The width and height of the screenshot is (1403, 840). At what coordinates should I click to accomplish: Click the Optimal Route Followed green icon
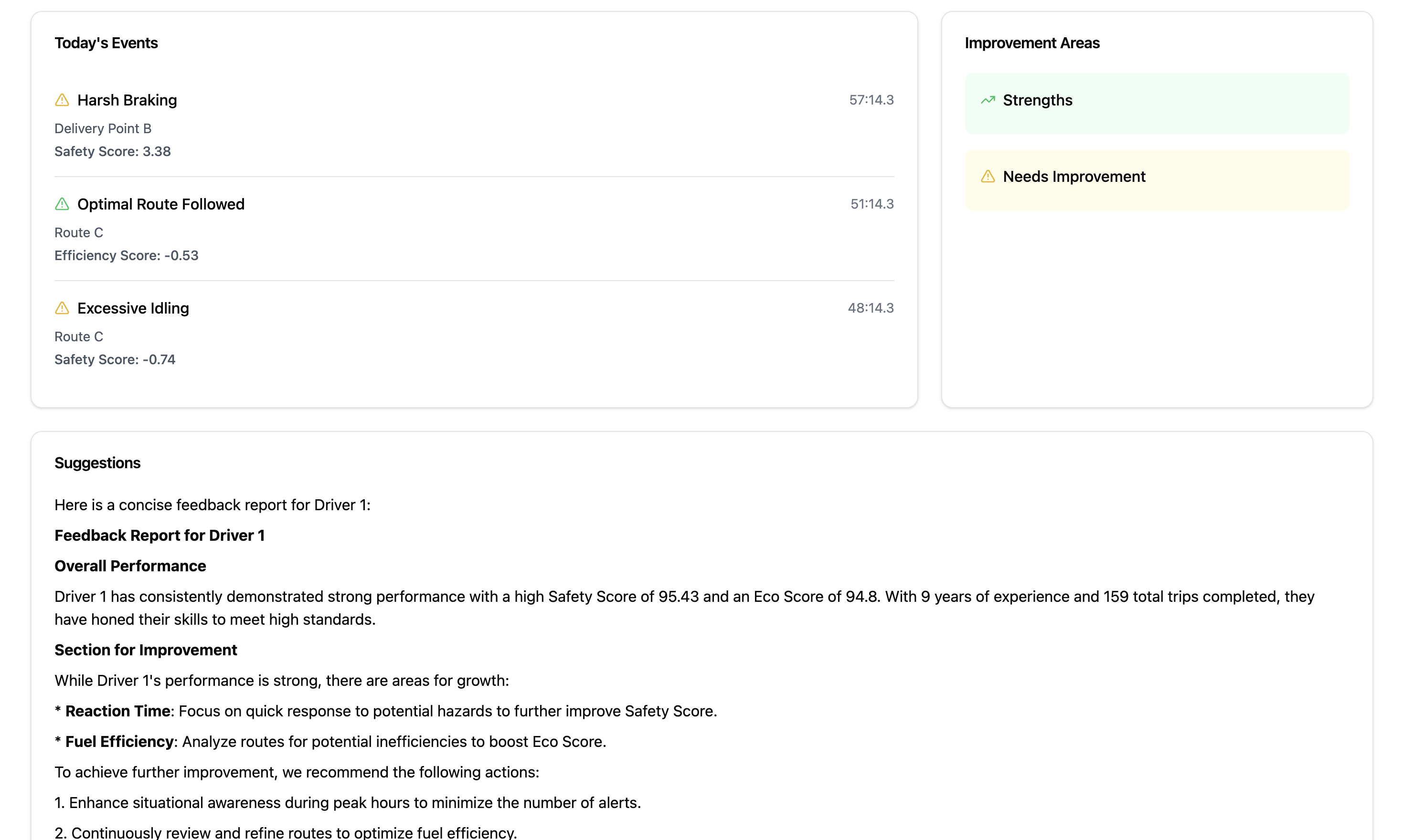62,204
